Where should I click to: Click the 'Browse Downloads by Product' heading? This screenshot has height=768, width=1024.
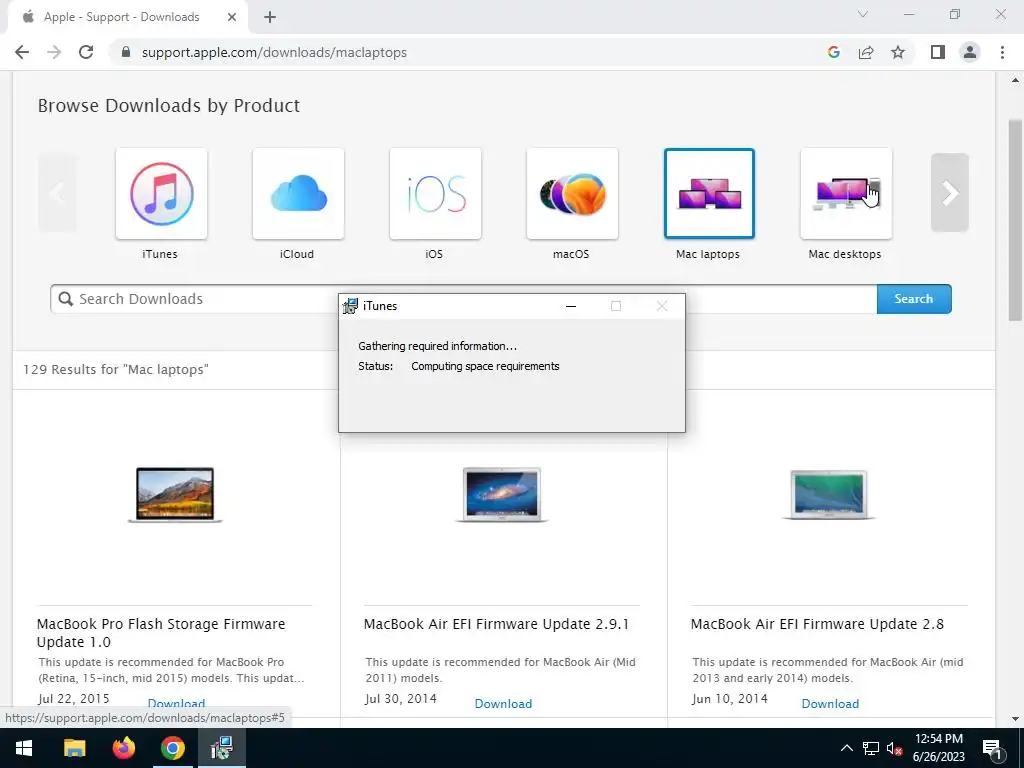pos(168,105)
